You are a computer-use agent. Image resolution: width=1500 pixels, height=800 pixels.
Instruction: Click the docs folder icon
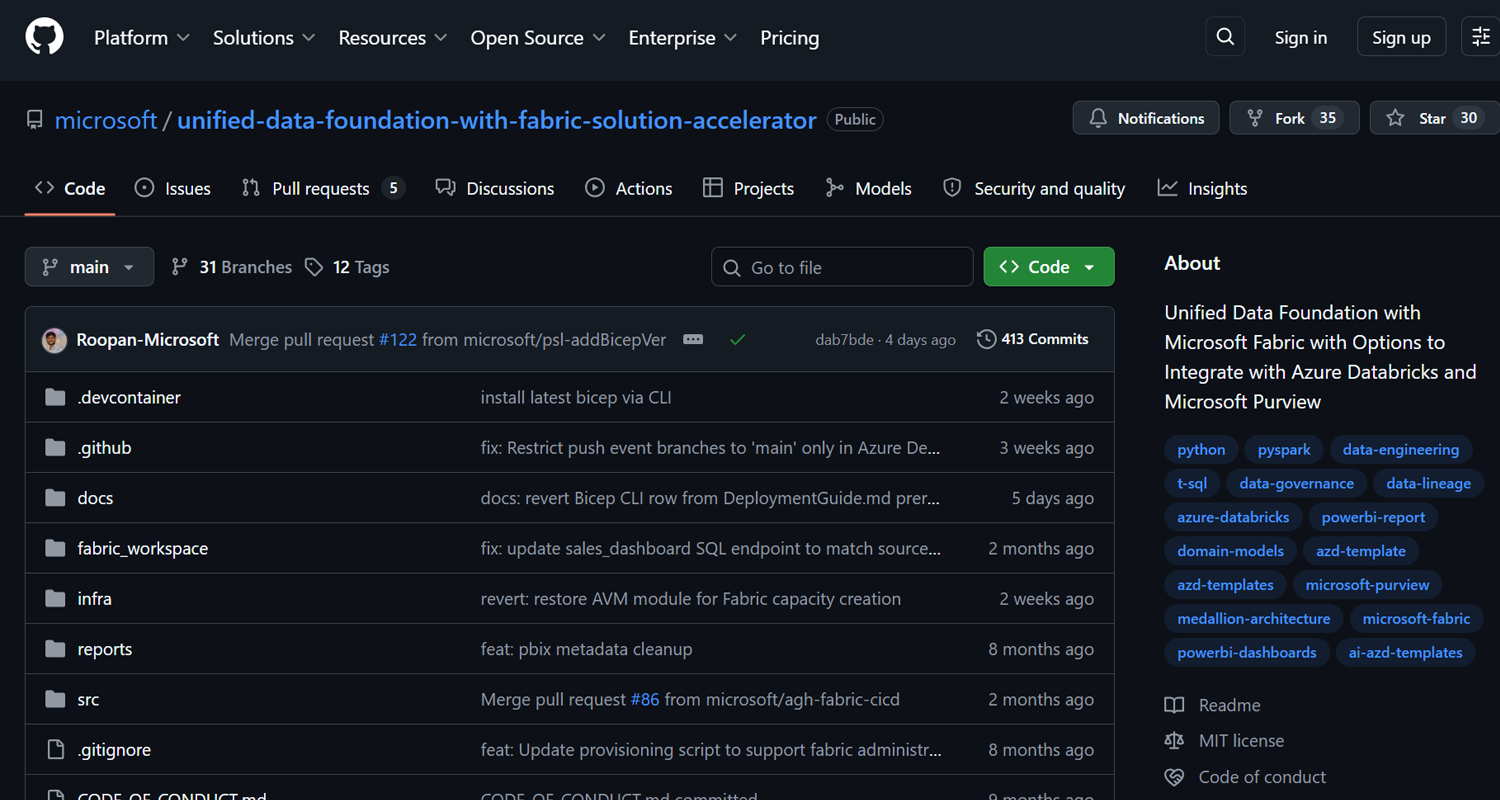click(x=55, y=498)
